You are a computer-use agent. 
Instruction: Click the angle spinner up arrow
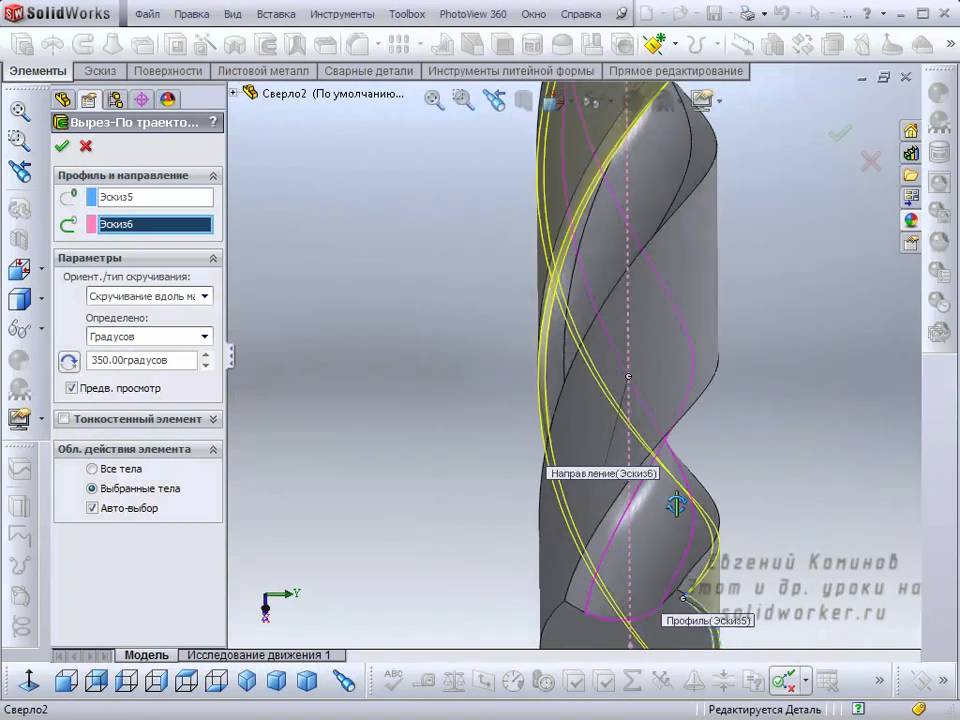click(206, 355)
